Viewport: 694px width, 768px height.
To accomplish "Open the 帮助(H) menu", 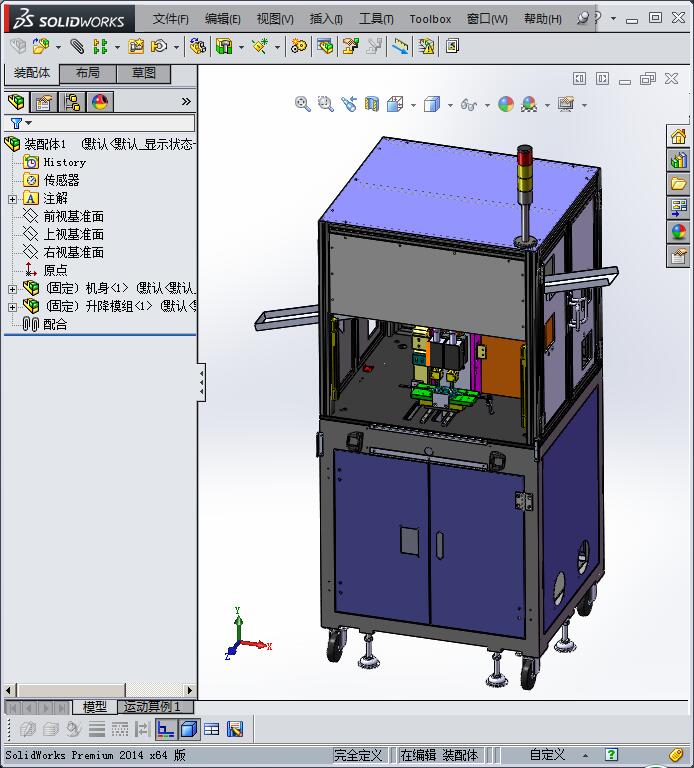I will [x=542, y=19].
